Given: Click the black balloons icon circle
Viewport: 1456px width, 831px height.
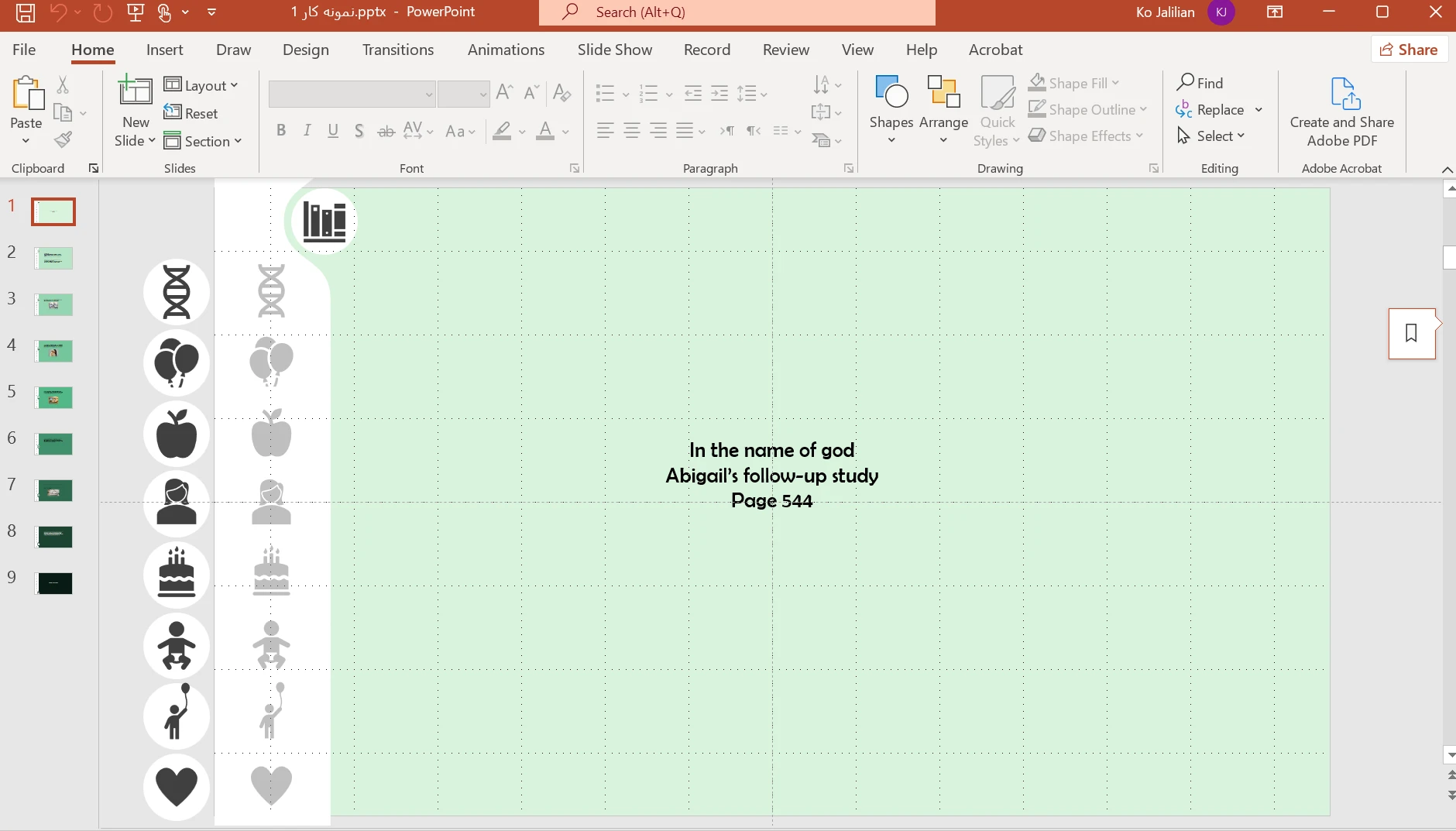Looking at the screenshot, I should (177, 362).
